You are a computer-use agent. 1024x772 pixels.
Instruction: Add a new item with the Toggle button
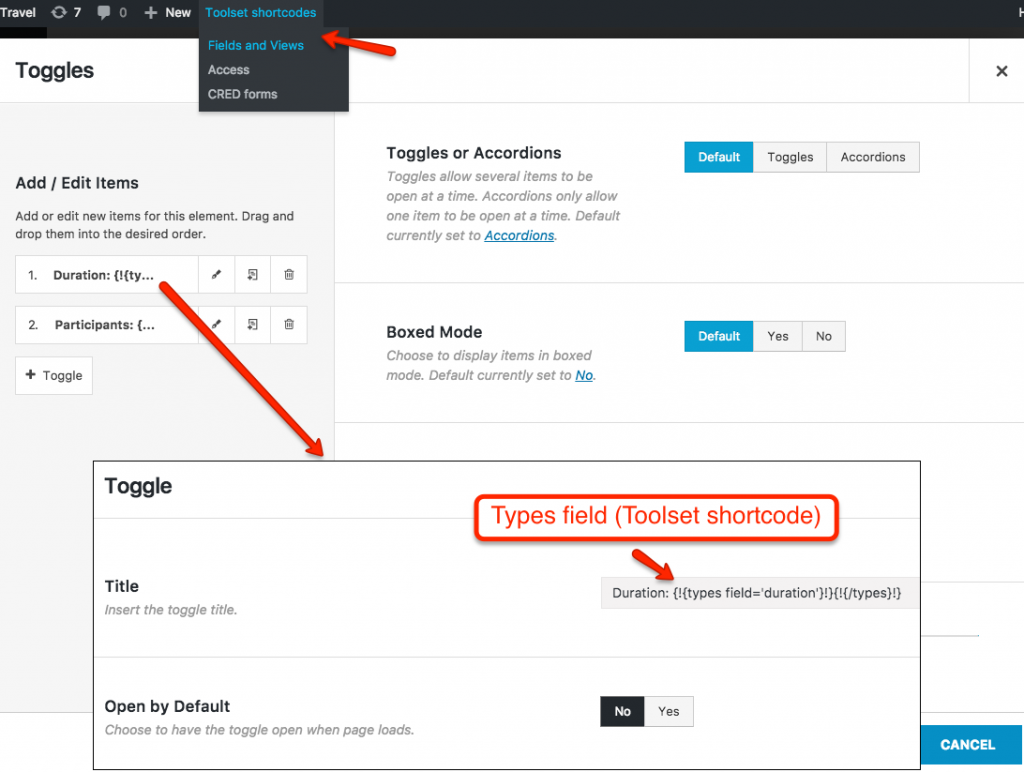click(x=53, y=375)
